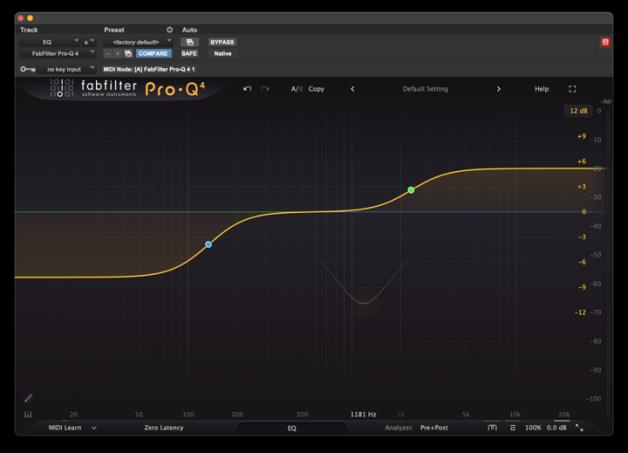Click the 200 frequency axis label
The width and height of the screenshot is (628, 453).
click(237, 414)
